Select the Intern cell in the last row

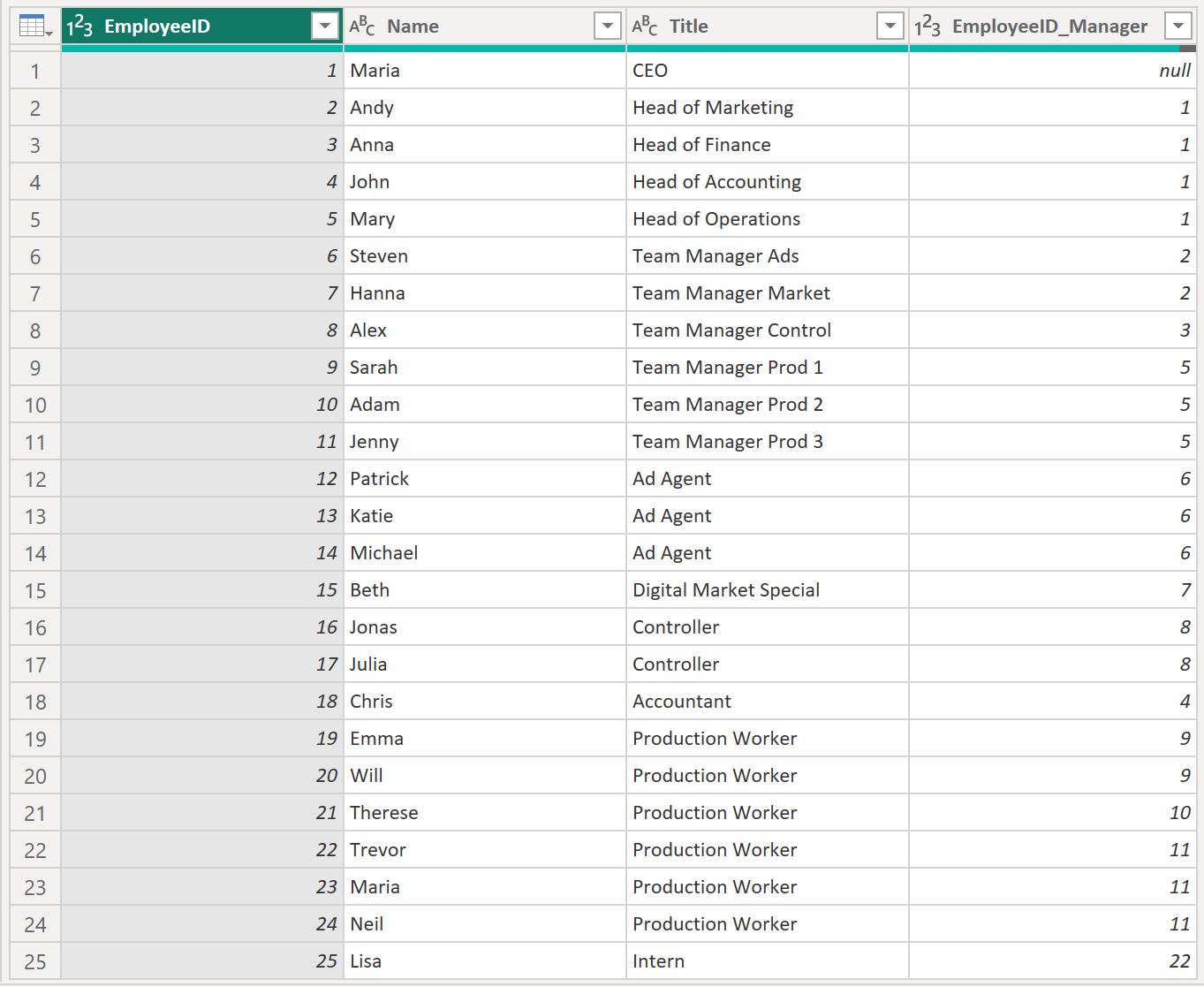[x=768, y=960]
